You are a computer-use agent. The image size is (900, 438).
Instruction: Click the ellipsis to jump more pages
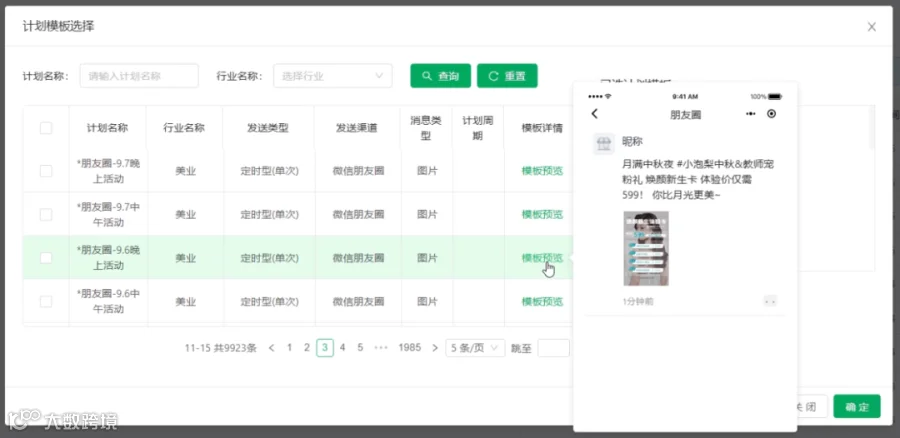(381, 348)
